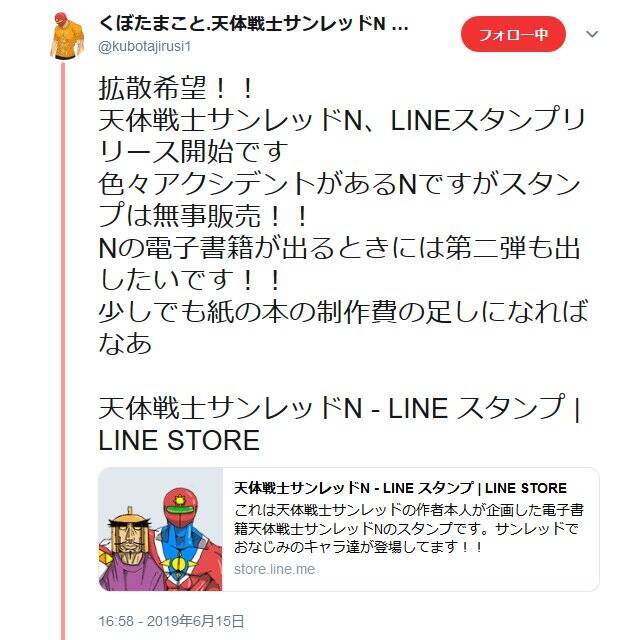Click the フォロー中 following button
Image resolution: width=640 pixels, height=640 pixels.
pos(513,34)
